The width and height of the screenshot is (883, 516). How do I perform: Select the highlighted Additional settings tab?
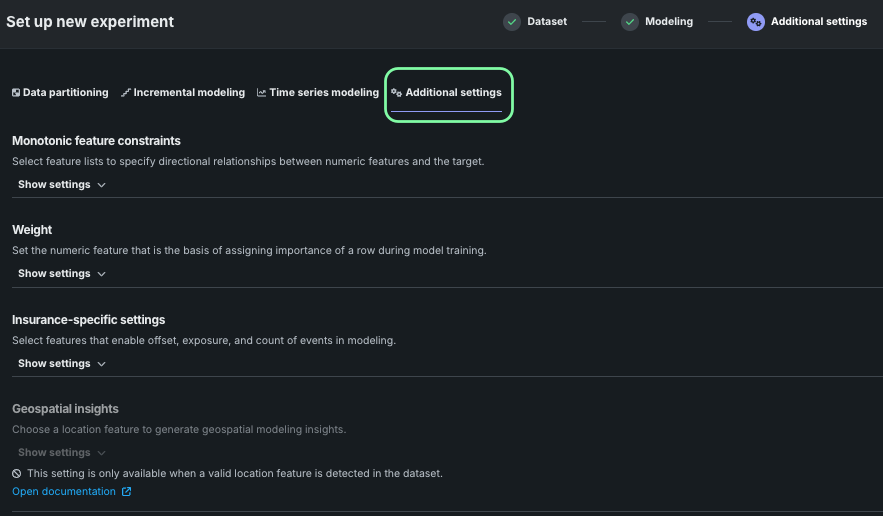(x=453, y=93)
